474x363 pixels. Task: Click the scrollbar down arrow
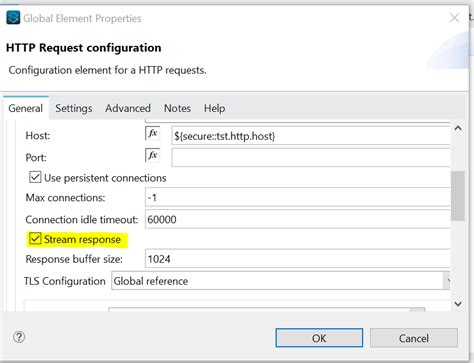pos(458,304)
